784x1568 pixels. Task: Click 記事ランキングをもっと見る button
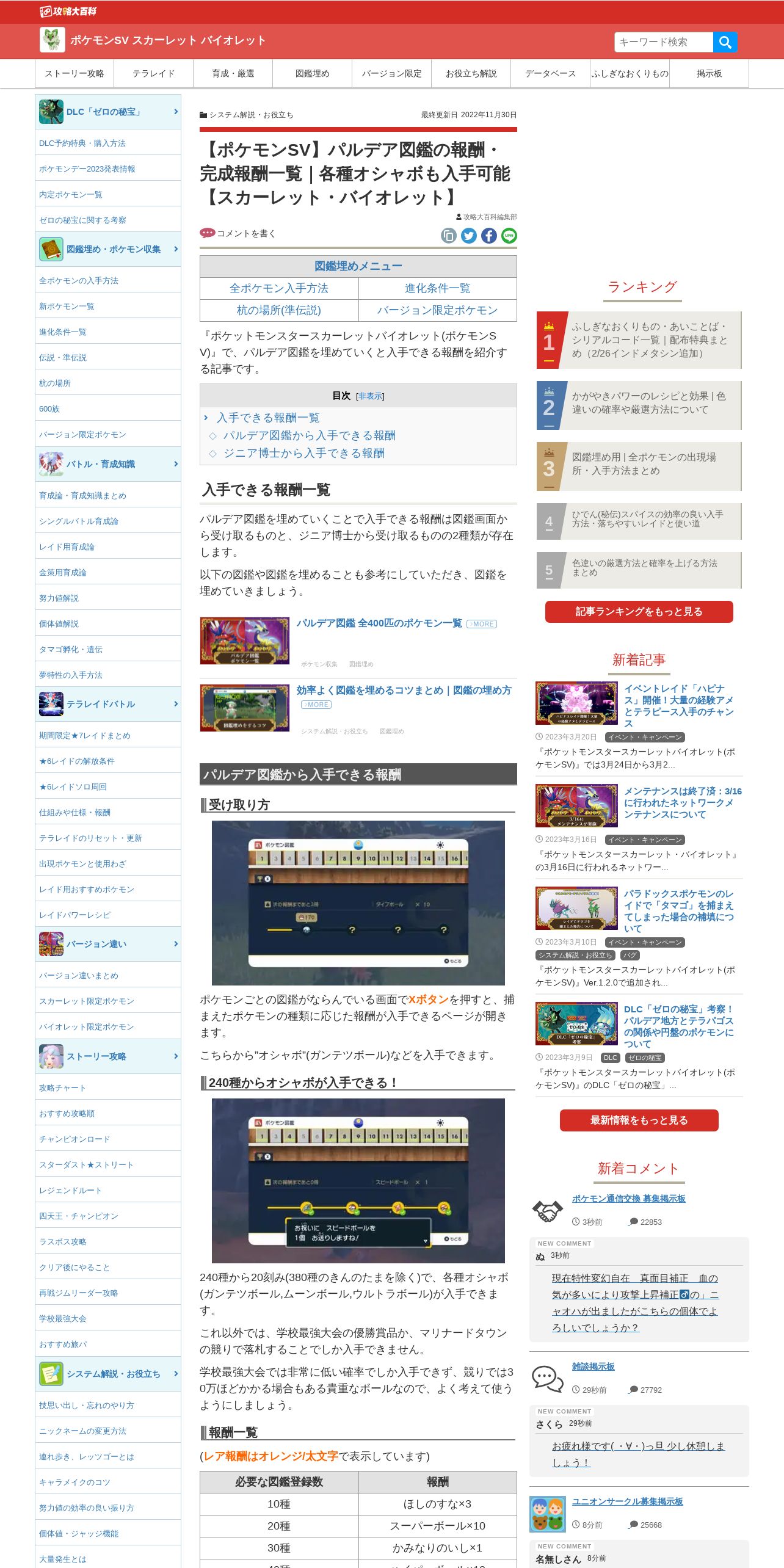pos(639,612)
